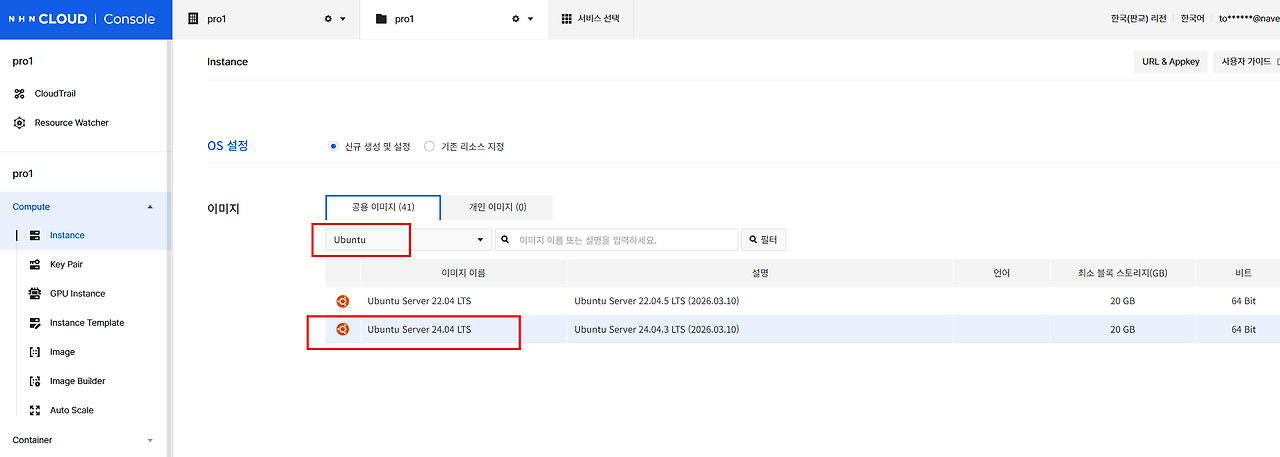The width and height of the screenshot is (1280, 457).
Task: Click the Key Pair icon
Action: pos(35,265)
